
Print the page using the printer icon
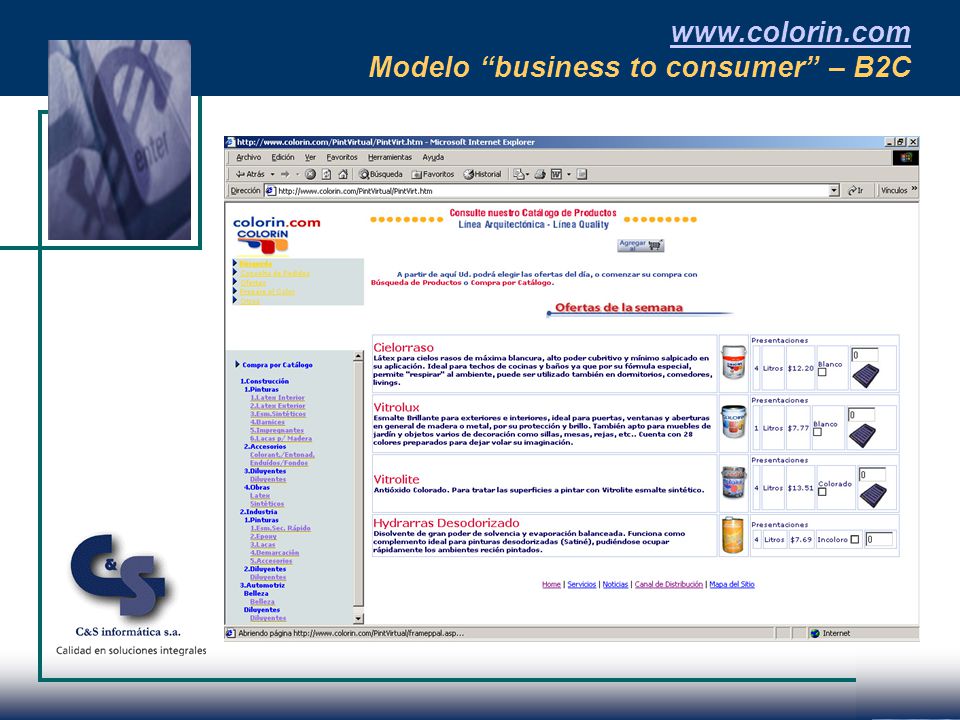coord(539,174)
